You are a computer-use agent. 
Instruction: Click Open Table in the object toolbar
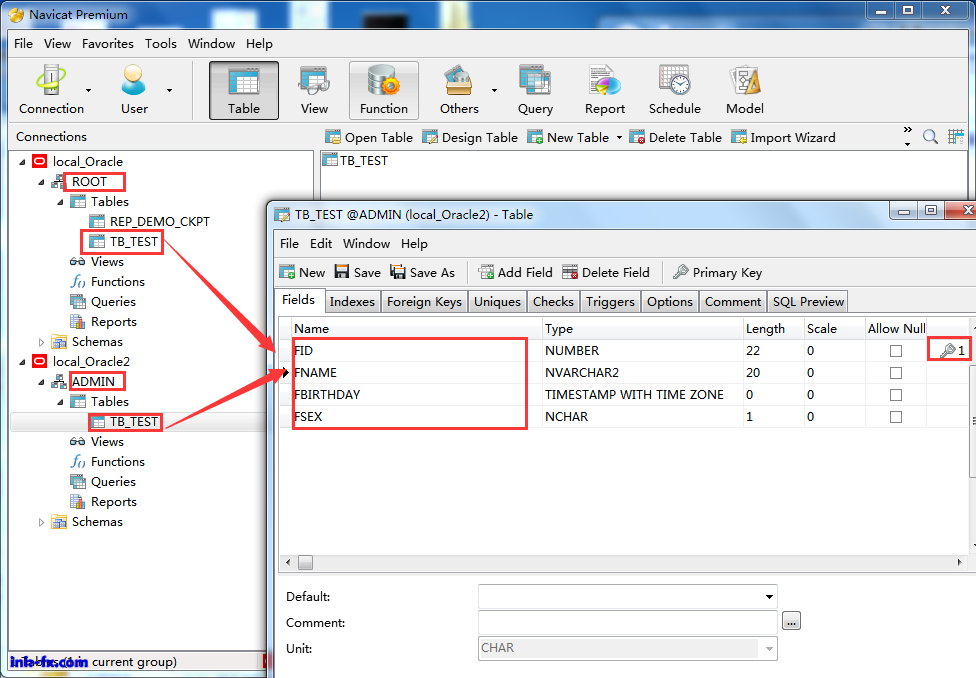pos(369,138)
